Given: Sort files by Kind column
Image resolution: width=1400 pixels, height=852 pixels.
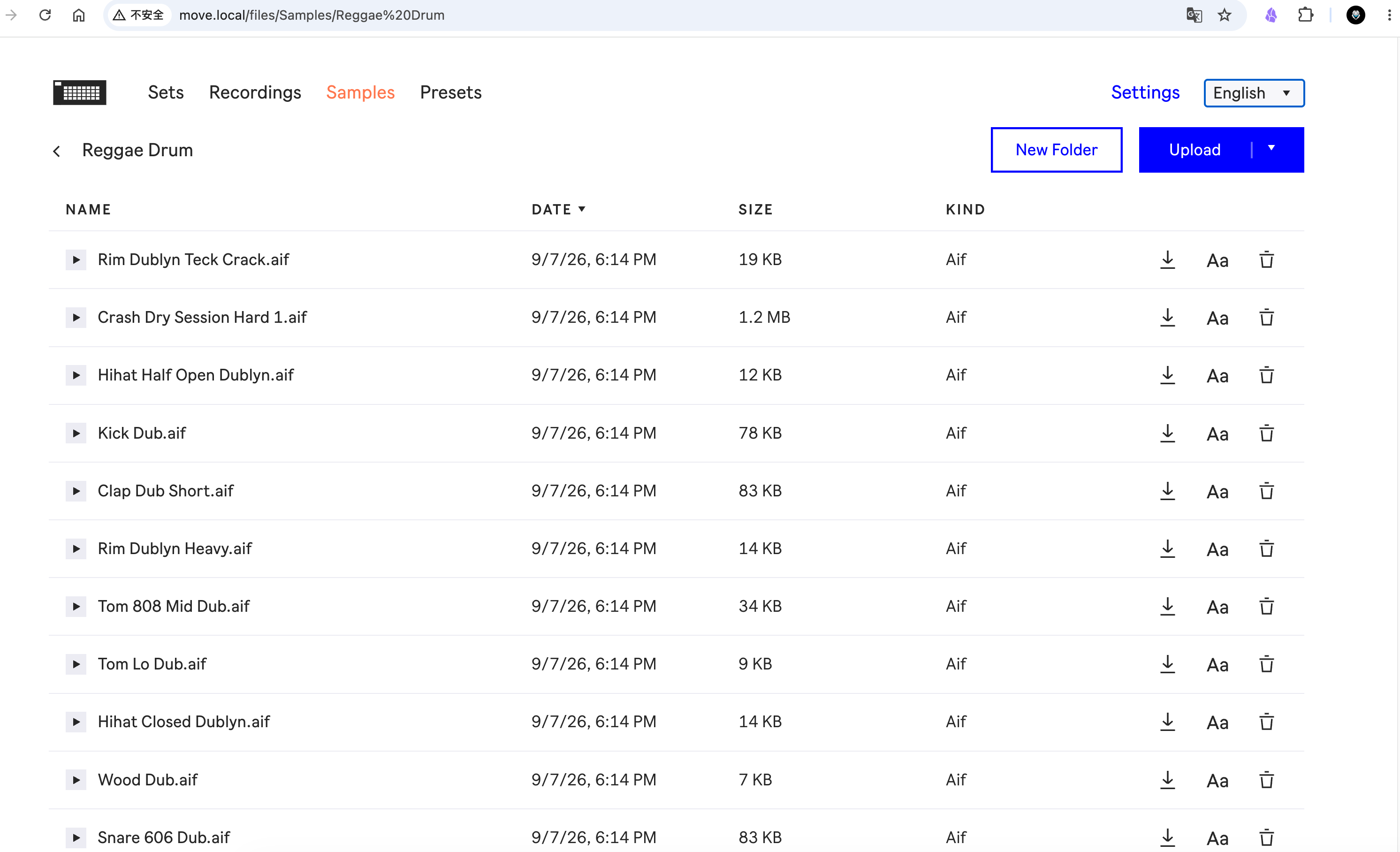Looking at the screenshot, I should coord(965,210).
